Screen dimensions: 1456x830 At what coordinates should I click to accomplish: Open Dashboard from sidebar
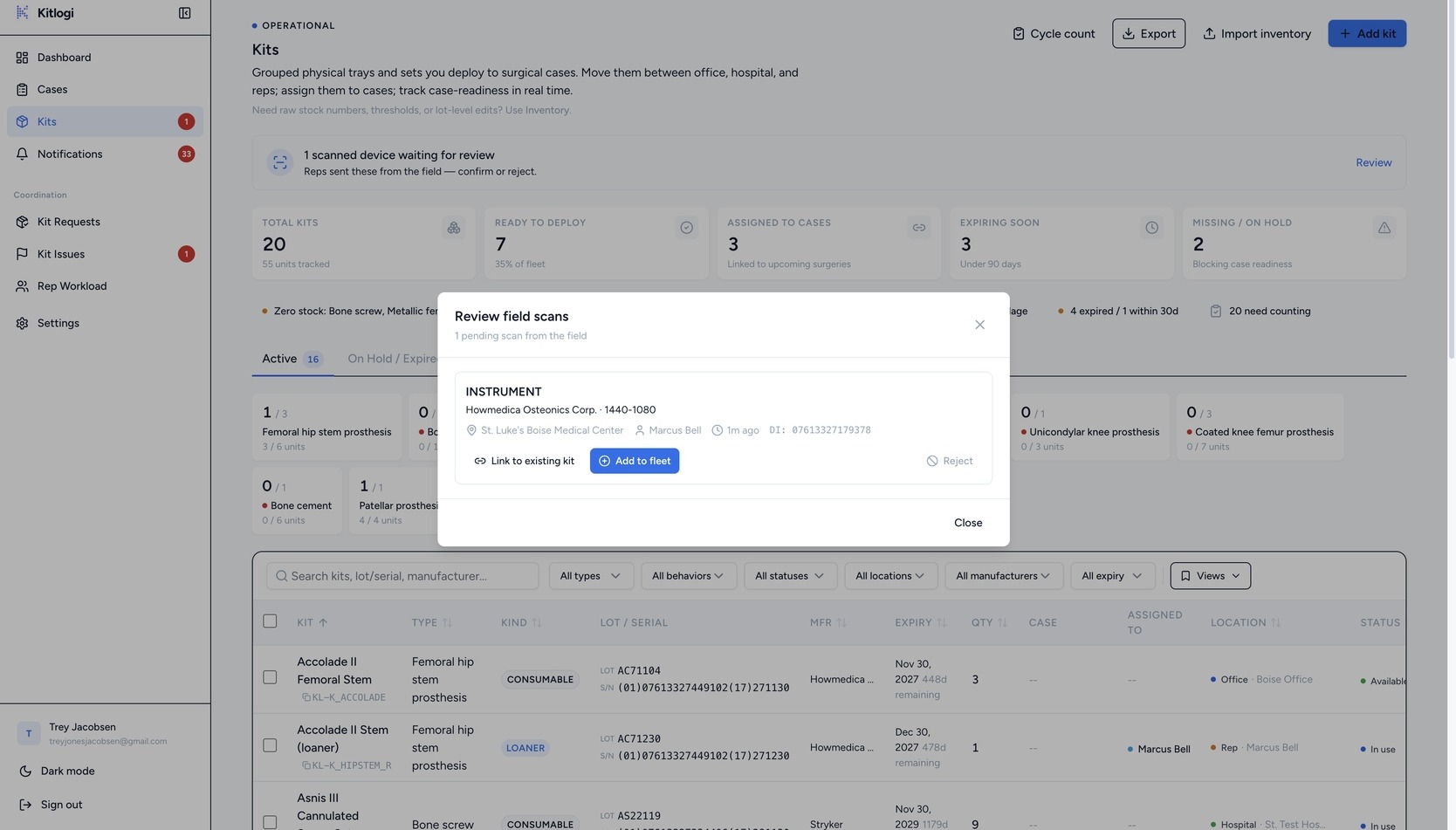click(105, 58)
